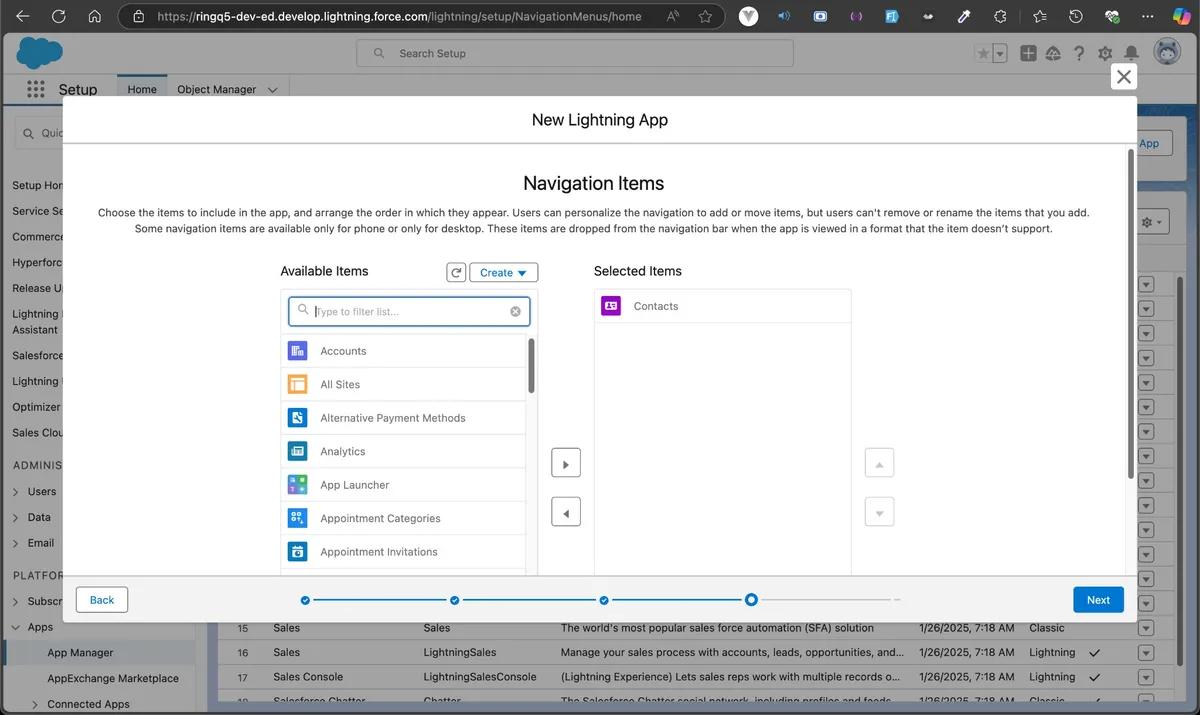The height and width of the screenshot is (715, 1200).
Task: Click the global actions plus icon
Action: (1028, 53)
